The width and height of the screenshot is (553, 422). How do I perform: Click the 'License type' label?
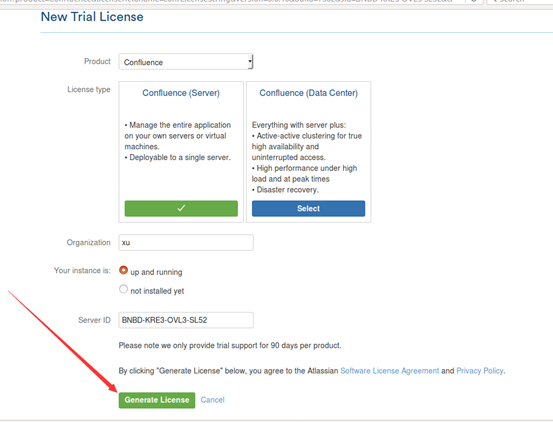pyautogui.click(x=89, y=90)
